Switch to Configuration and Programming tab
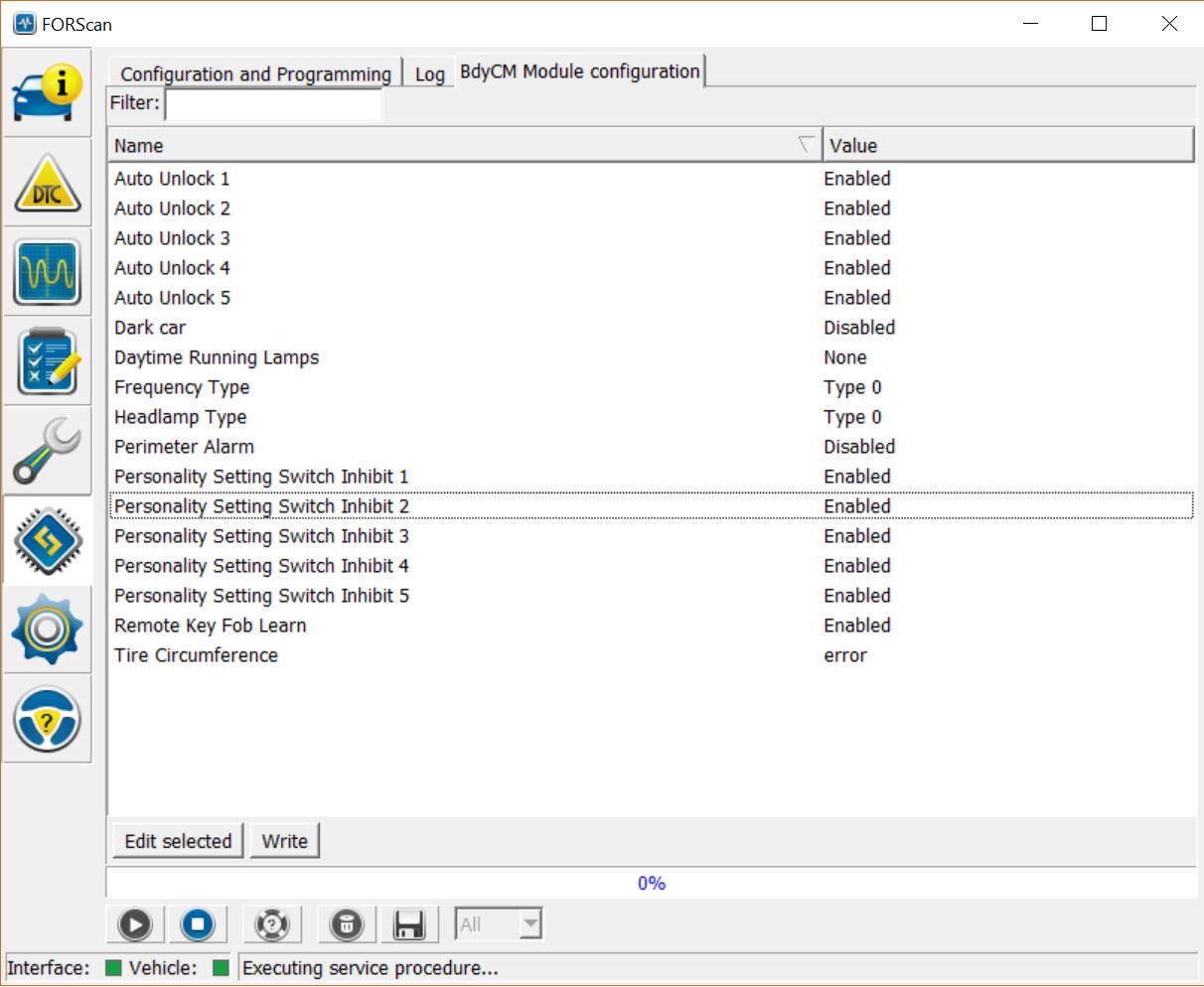The height and width of the screenshot is (987, 1204). pos(255,73)
